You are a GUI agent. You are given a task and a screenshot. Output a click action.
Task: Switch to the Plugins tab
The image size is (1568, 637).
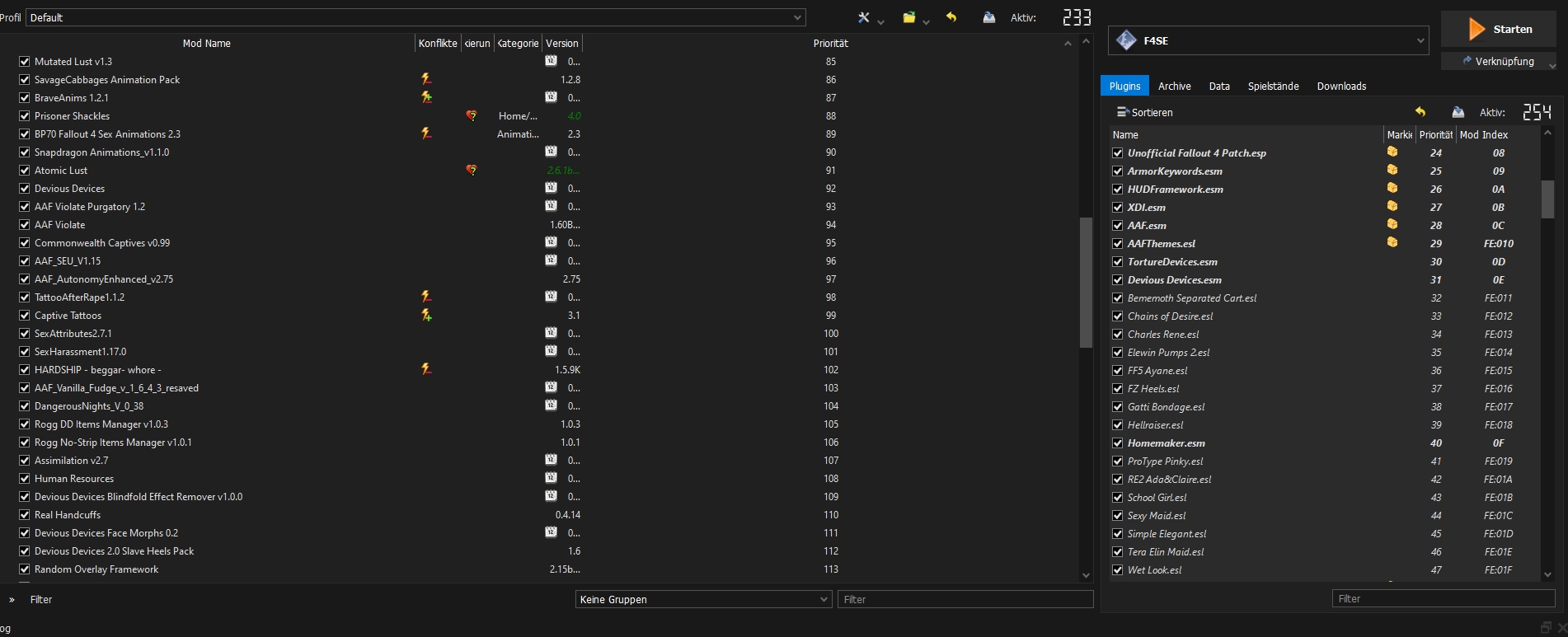(x=1124, y=86)
